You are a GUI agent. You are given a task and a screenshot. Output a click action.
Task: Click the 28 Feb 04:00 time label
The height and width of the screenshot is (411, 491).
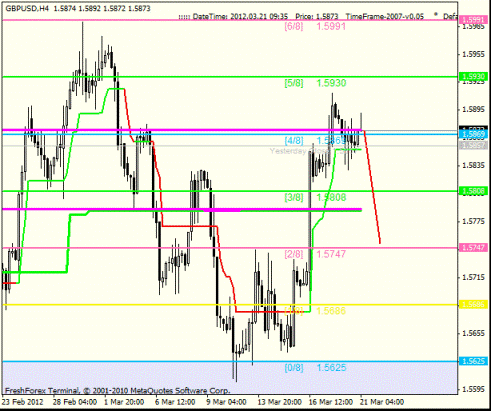click(75, 402)
